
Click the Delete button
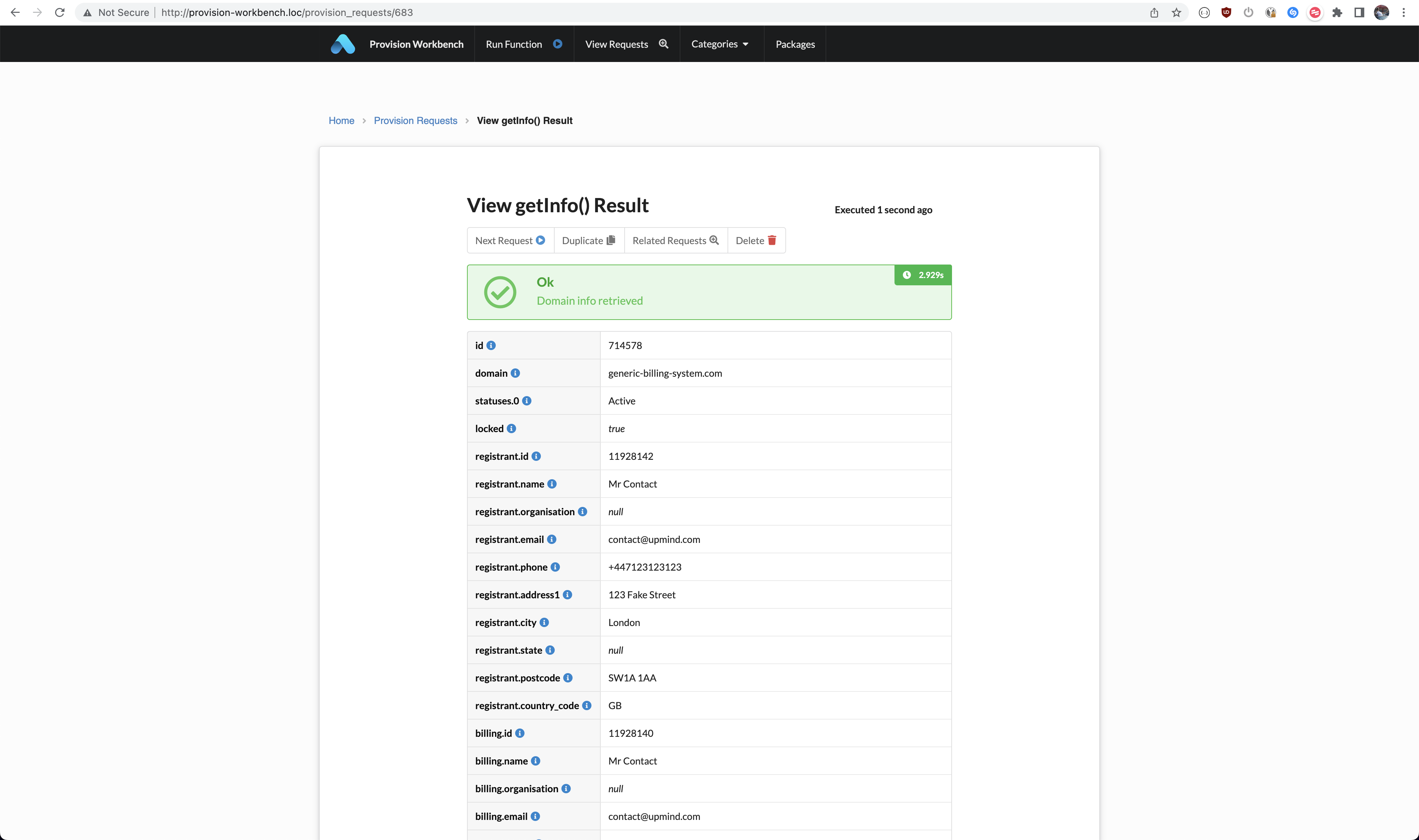tap(756, 241)
